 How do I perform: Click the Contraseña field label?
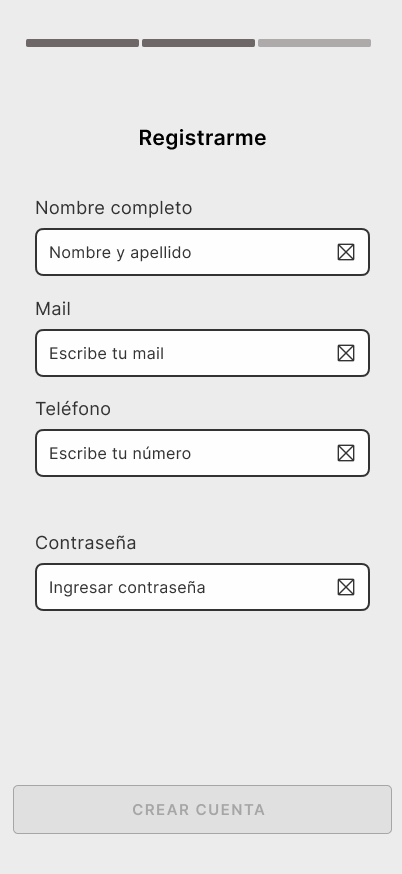pos(85,542)
